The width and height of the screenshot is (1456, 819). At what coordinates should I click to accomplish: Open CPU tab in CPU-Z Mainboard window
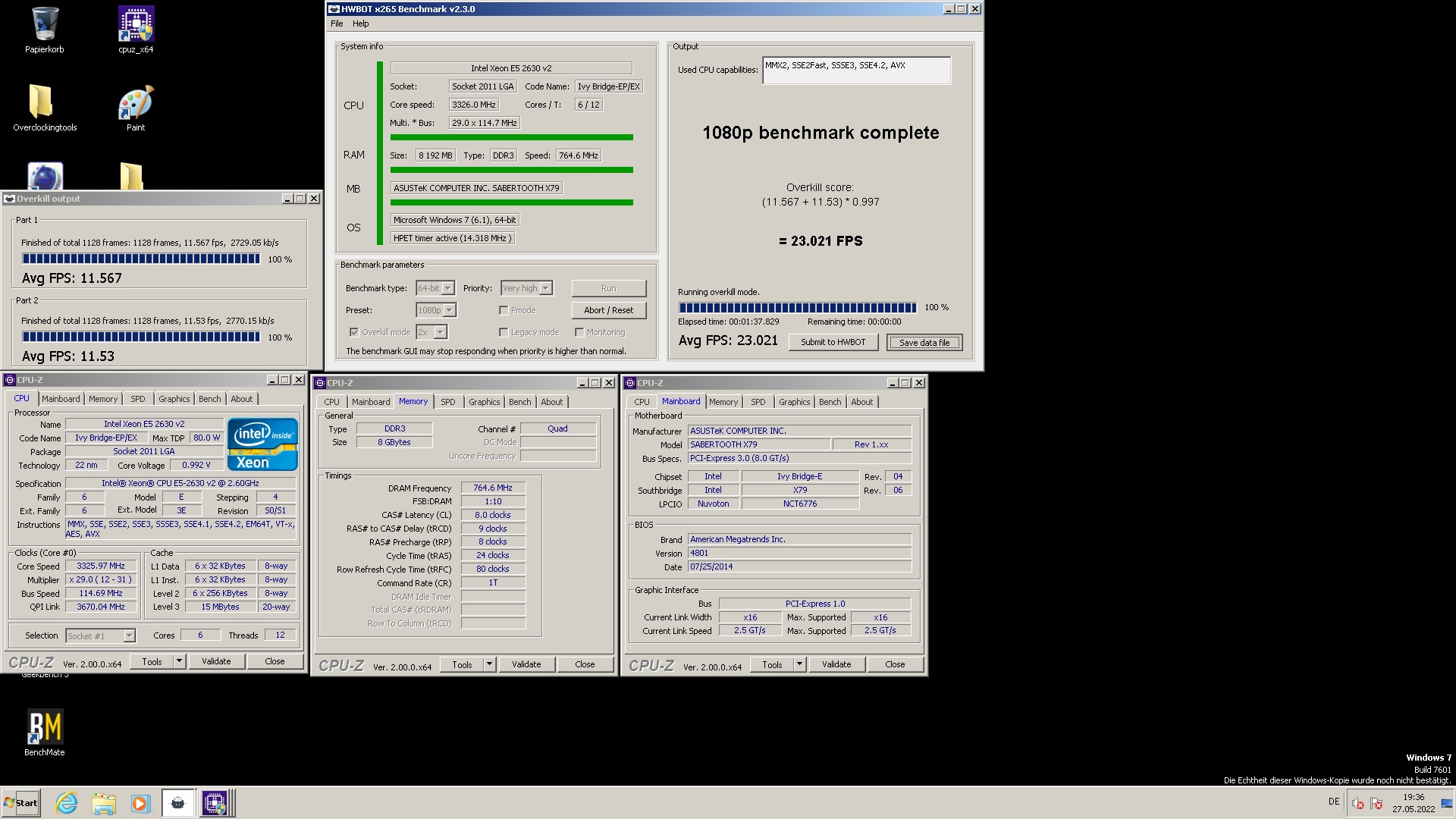pos(642,402)
